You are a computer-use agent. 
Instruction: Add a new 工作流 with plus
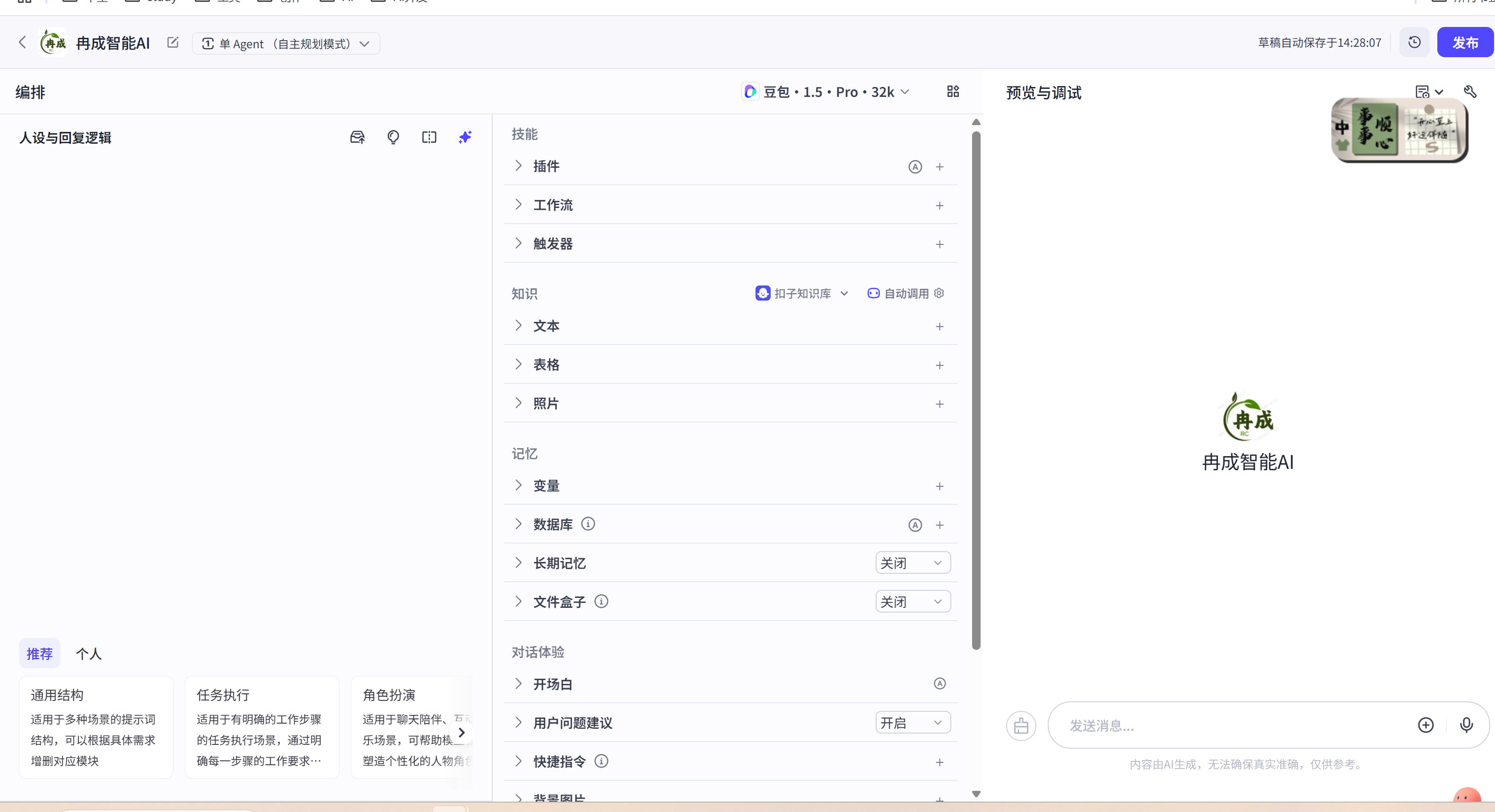click(x=939, y=206)
